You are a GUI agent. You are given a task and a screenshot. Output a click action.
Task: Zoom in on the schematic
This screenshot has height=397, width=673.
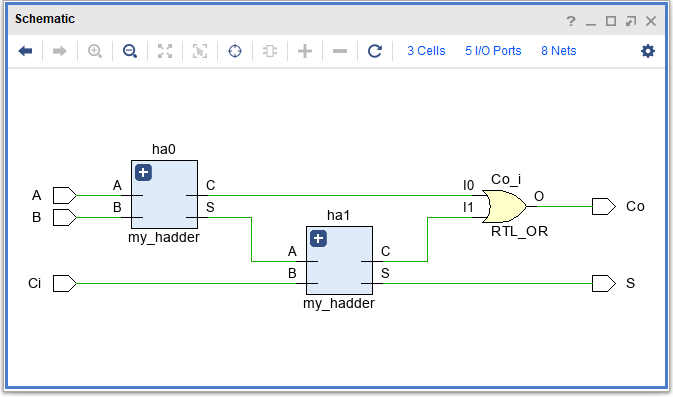[x=95, y=51]
